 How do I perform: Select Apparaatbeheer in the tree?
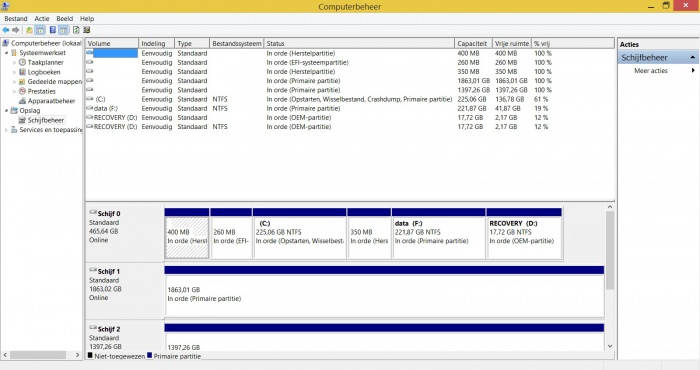[51, 101]
